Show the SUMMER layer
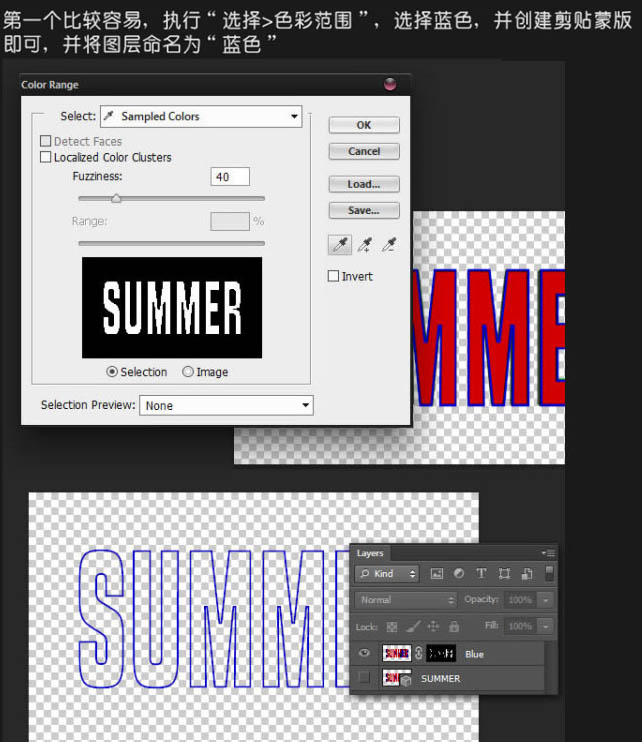This screenshot has width=642, height=742. click(364, 678)
